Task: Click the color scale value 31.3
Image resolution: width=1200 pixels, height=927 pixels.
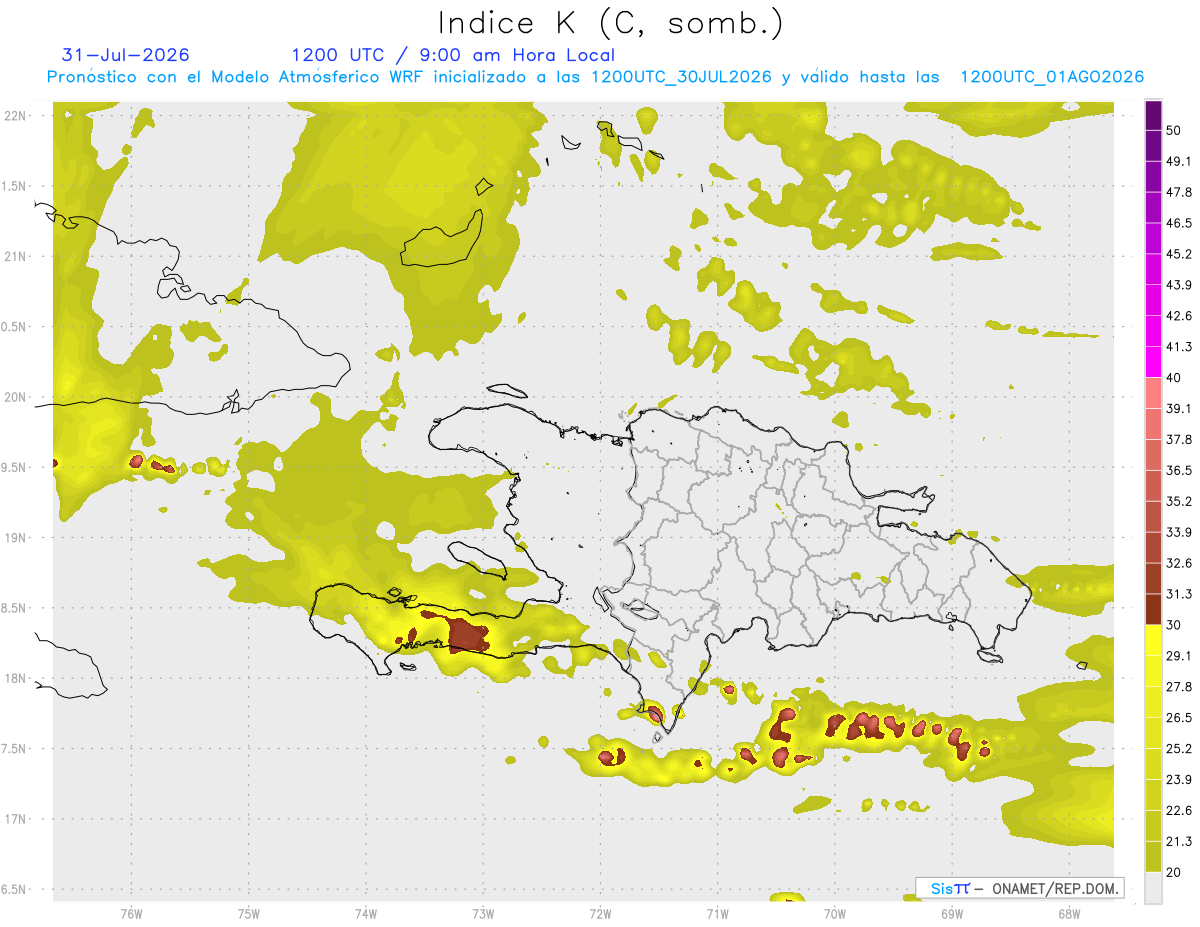Action: (1179, 594)
